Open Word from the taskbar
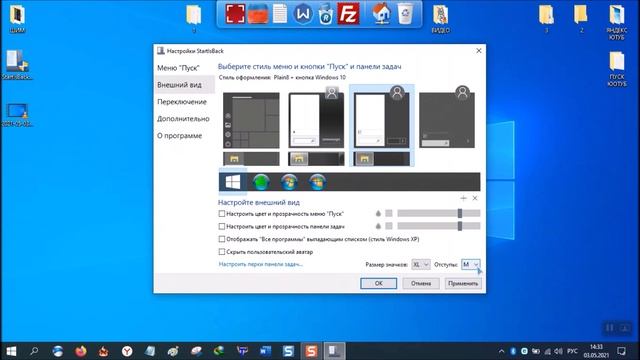 coord(265,351)
